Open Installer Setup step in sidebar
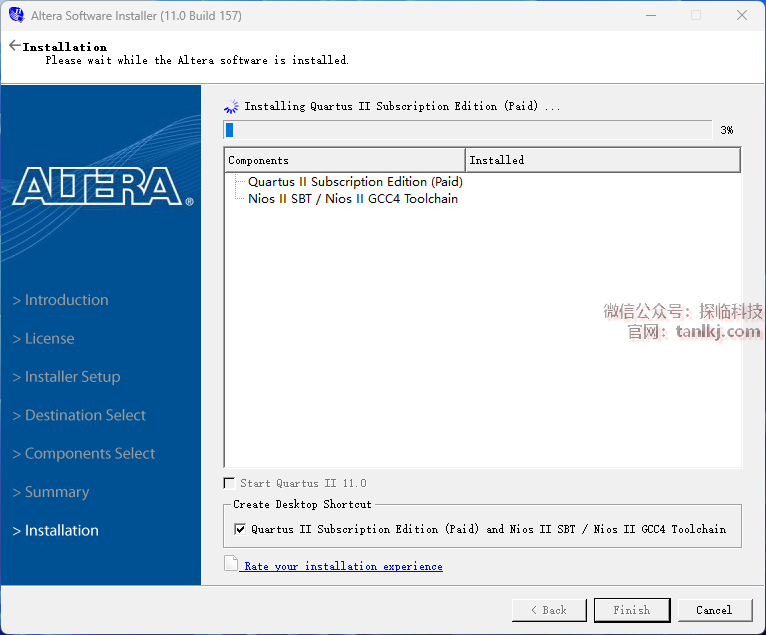This screenshot has height=635, width=766. click(72, 377)
